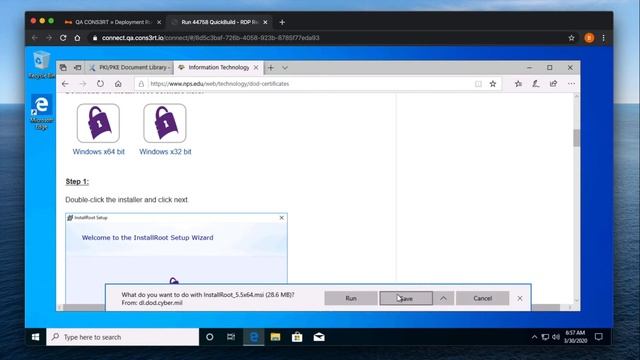Open Recycle Bin on remote desktop
This screenshot has height=360, width=640.
coord(41,64)
